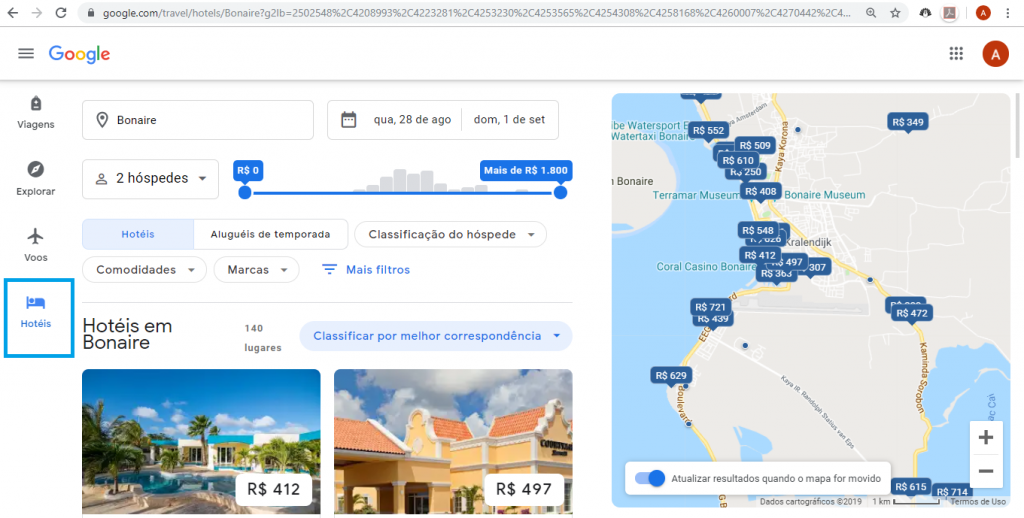The width and height of the screenshot is (1024, 518).
Task: Switch to Aluguéis de temporada tab
Action: [270, 235]
